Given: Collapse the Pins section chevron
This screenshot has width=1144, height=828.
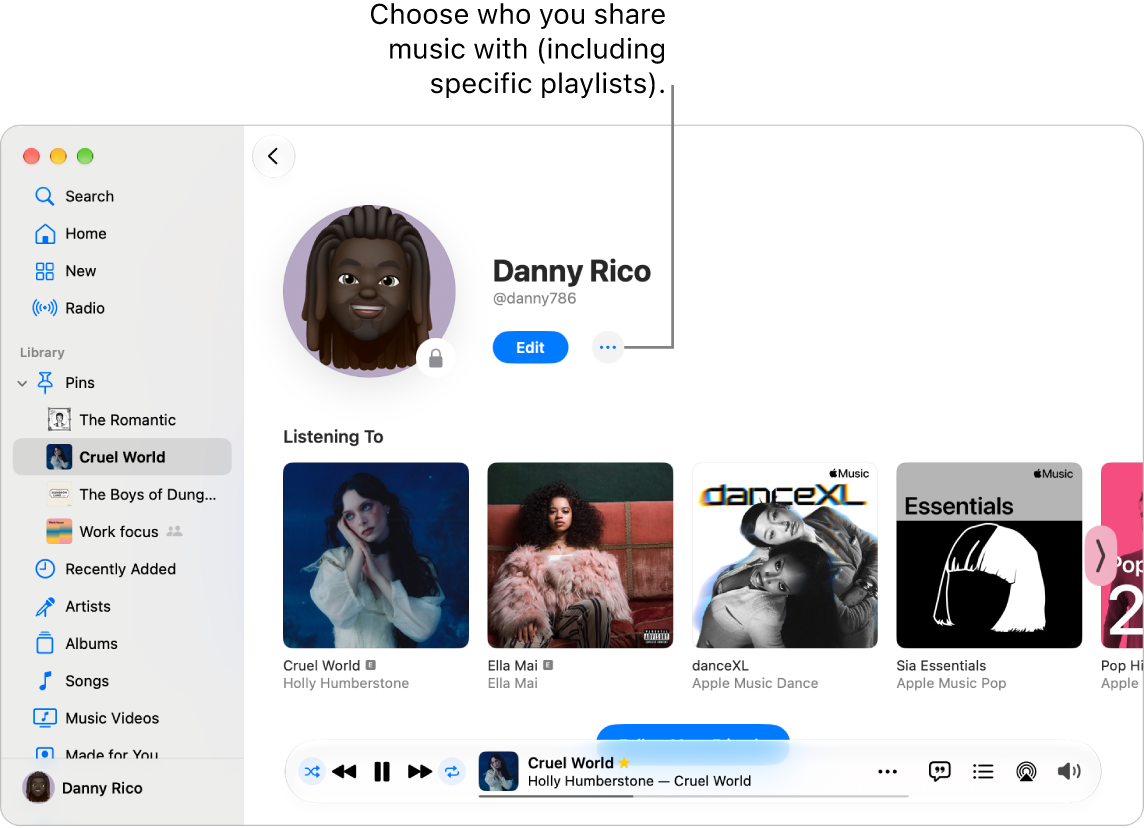Looking at the screenshot, I should click(x=22, y=383).
